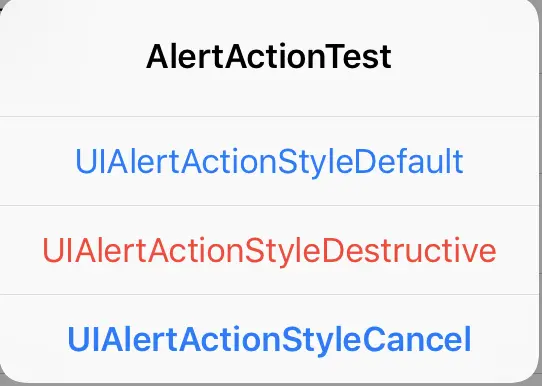
Task: Click the action ending in Destructive
Action: coord(269,250)
